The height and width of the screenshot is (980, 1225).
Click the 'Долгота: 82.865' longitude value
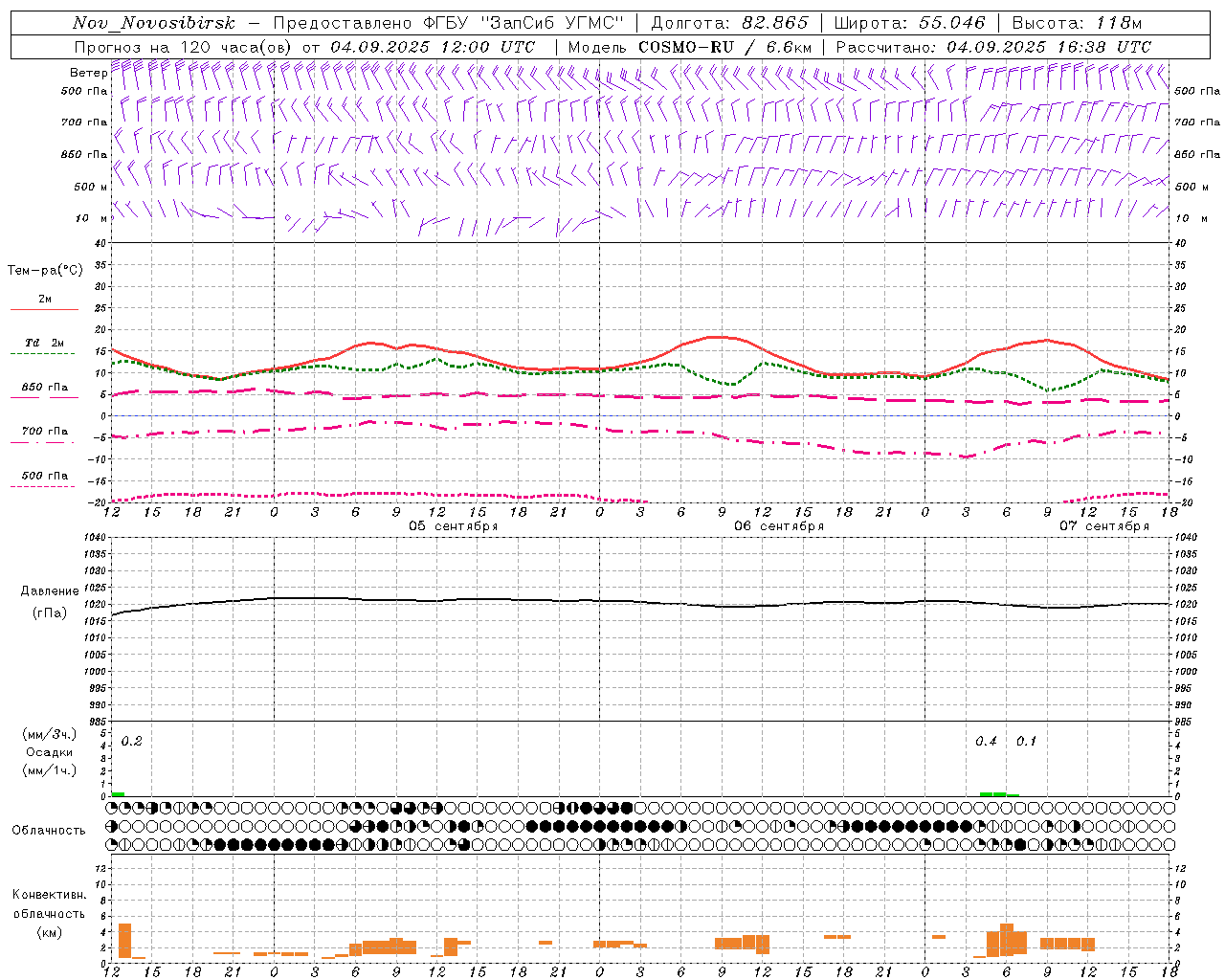[x=730, y=24]
